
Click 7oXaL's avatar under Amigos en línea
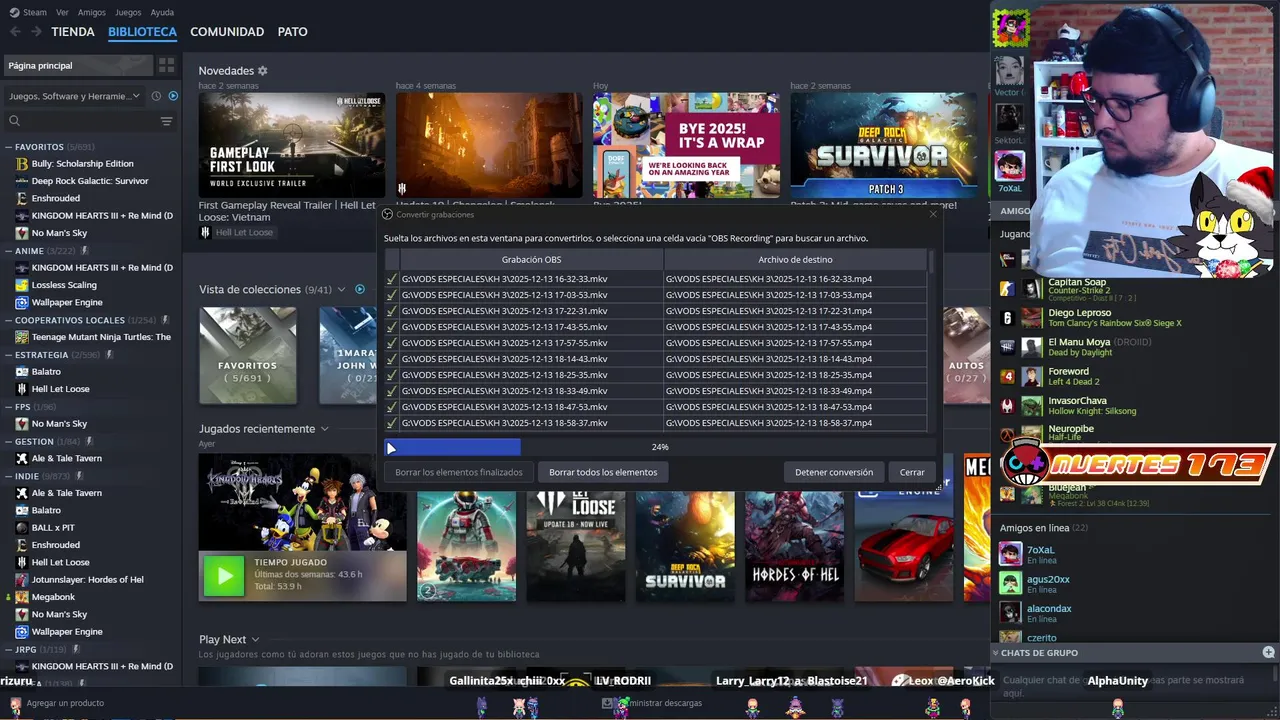click(x=1011, y=554)
